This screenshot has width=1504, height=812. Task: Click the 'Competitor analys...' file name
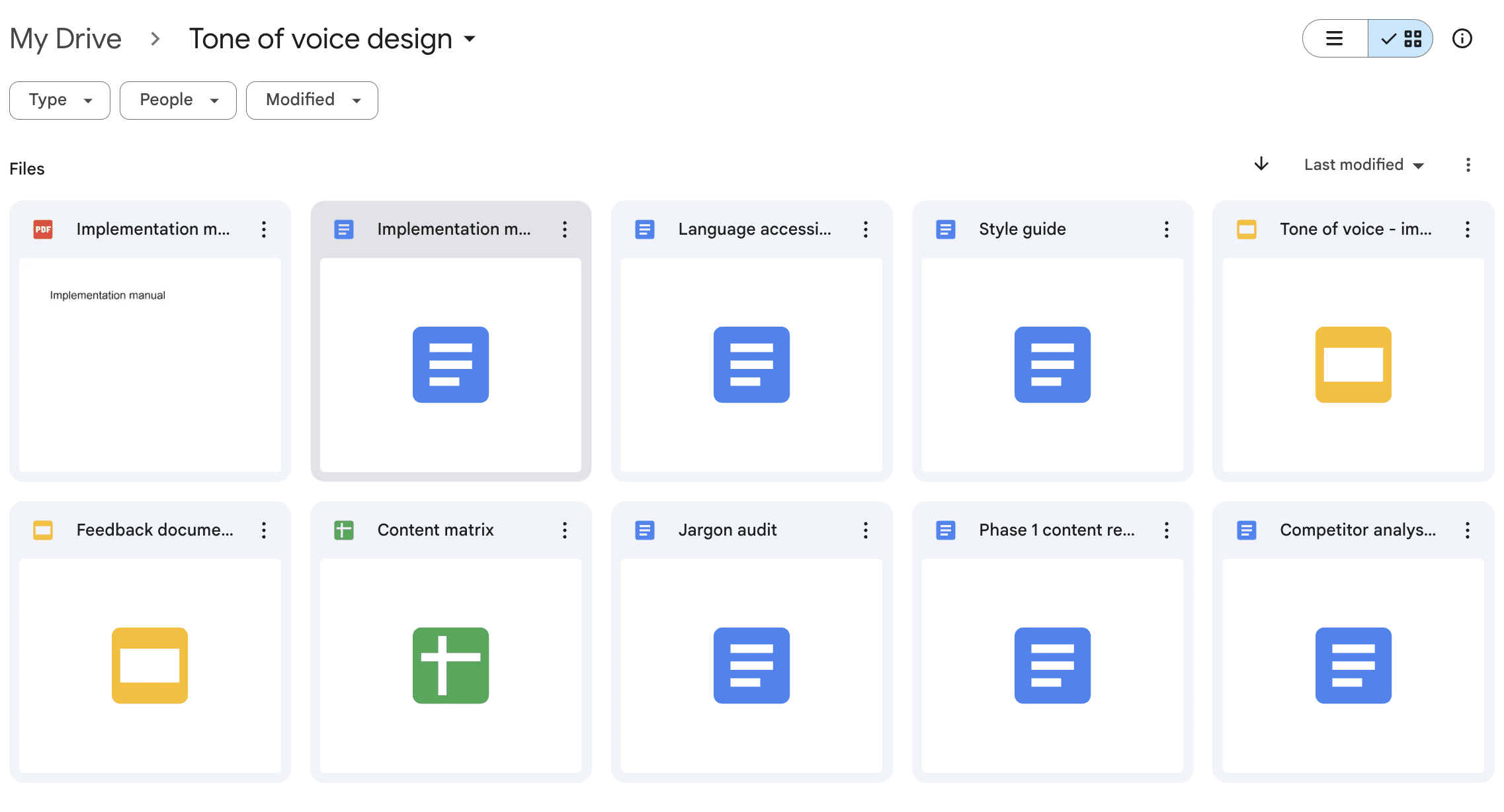1358,530
